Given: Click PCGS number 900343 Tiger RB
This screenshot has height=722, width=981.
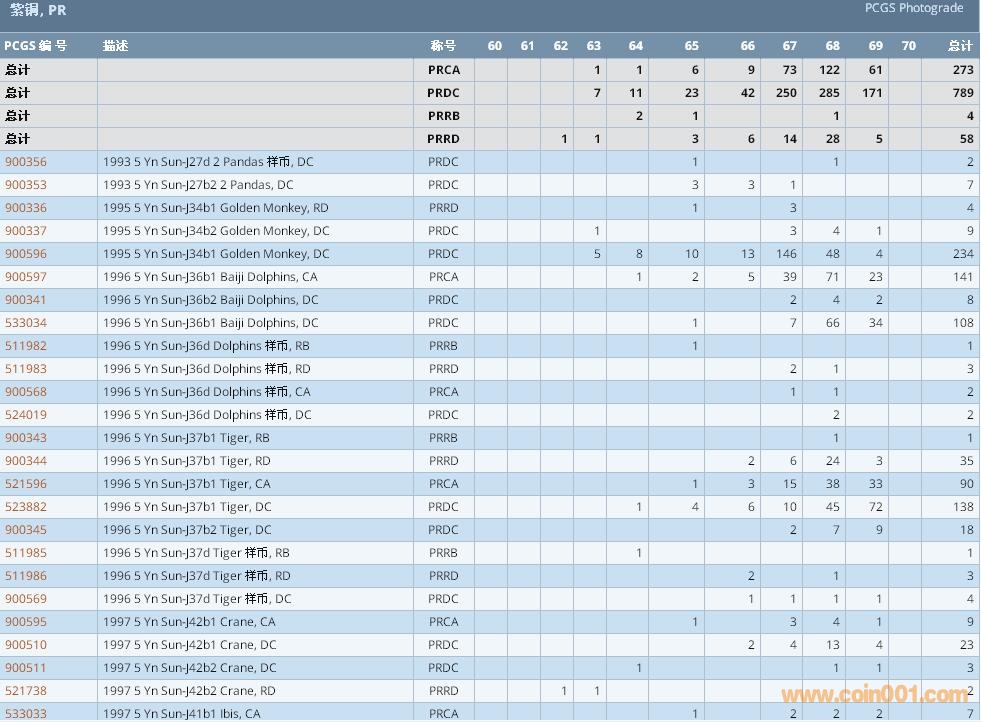Looking at the screenshot, I should click(x=26, y=438).
